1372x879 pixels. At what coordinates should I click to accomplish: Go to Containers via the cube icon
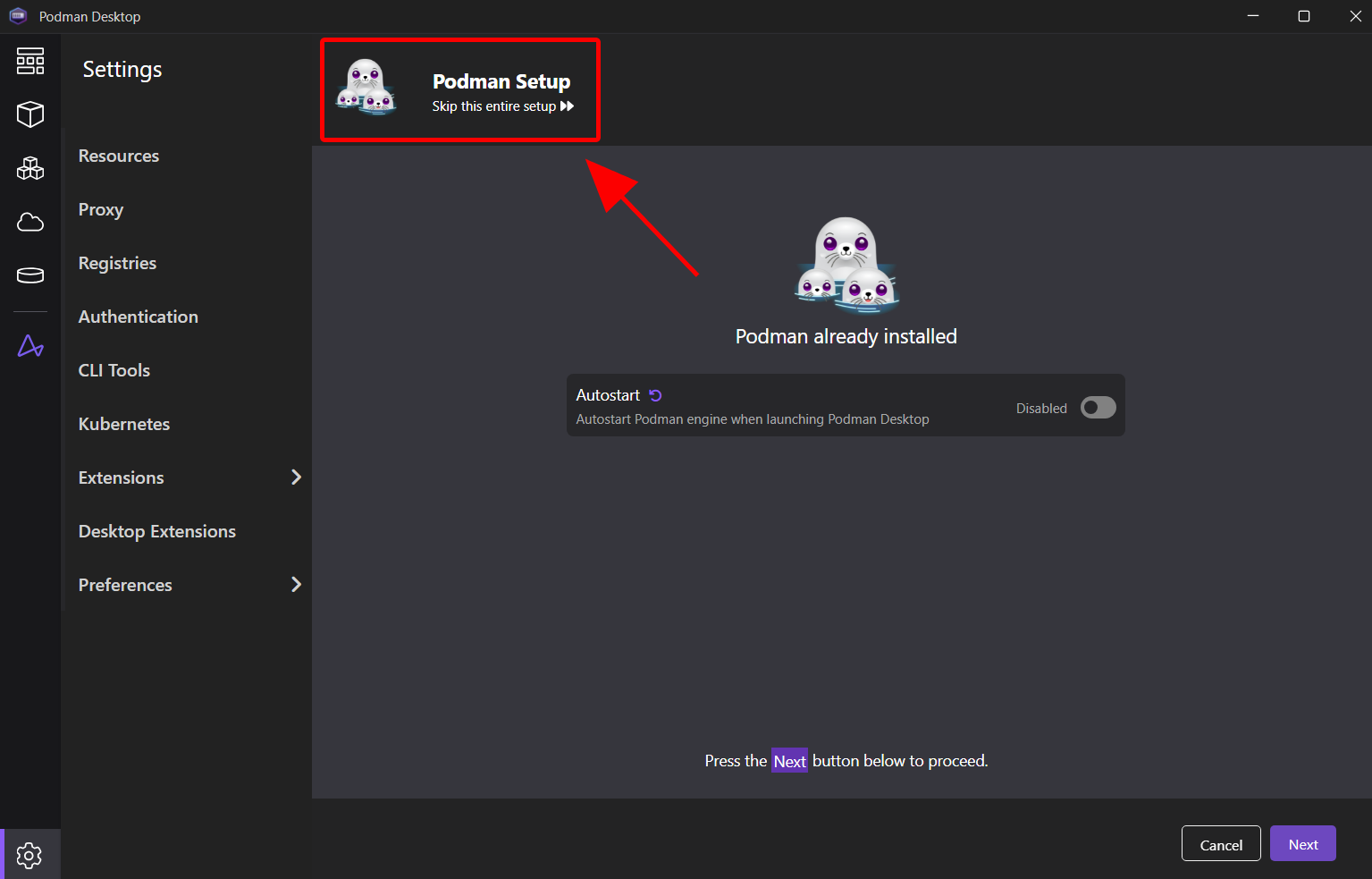pos(30,114)
